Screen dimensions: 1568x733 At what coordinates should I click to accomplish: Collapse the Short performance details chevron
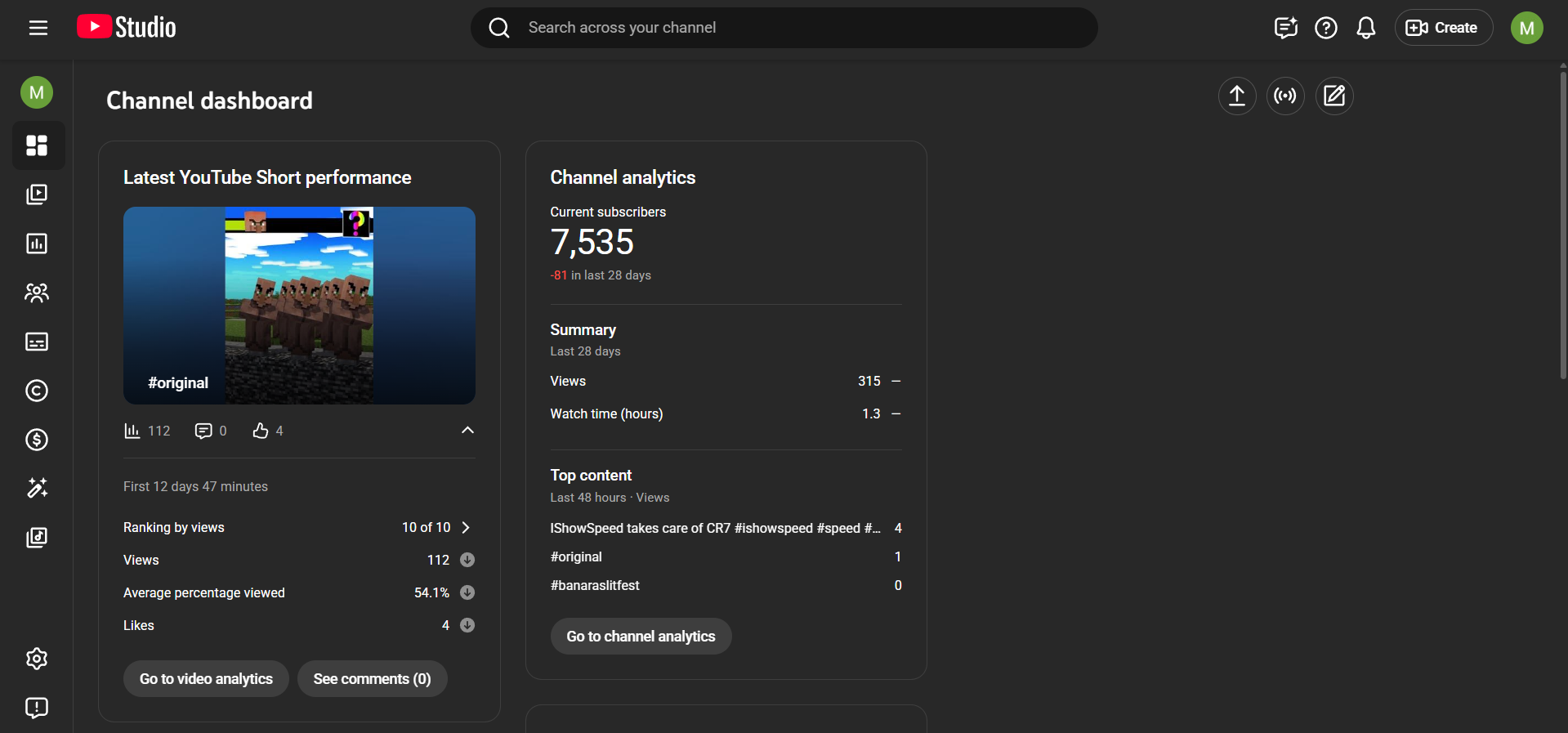pyautogui.click(x=467, y=431)
